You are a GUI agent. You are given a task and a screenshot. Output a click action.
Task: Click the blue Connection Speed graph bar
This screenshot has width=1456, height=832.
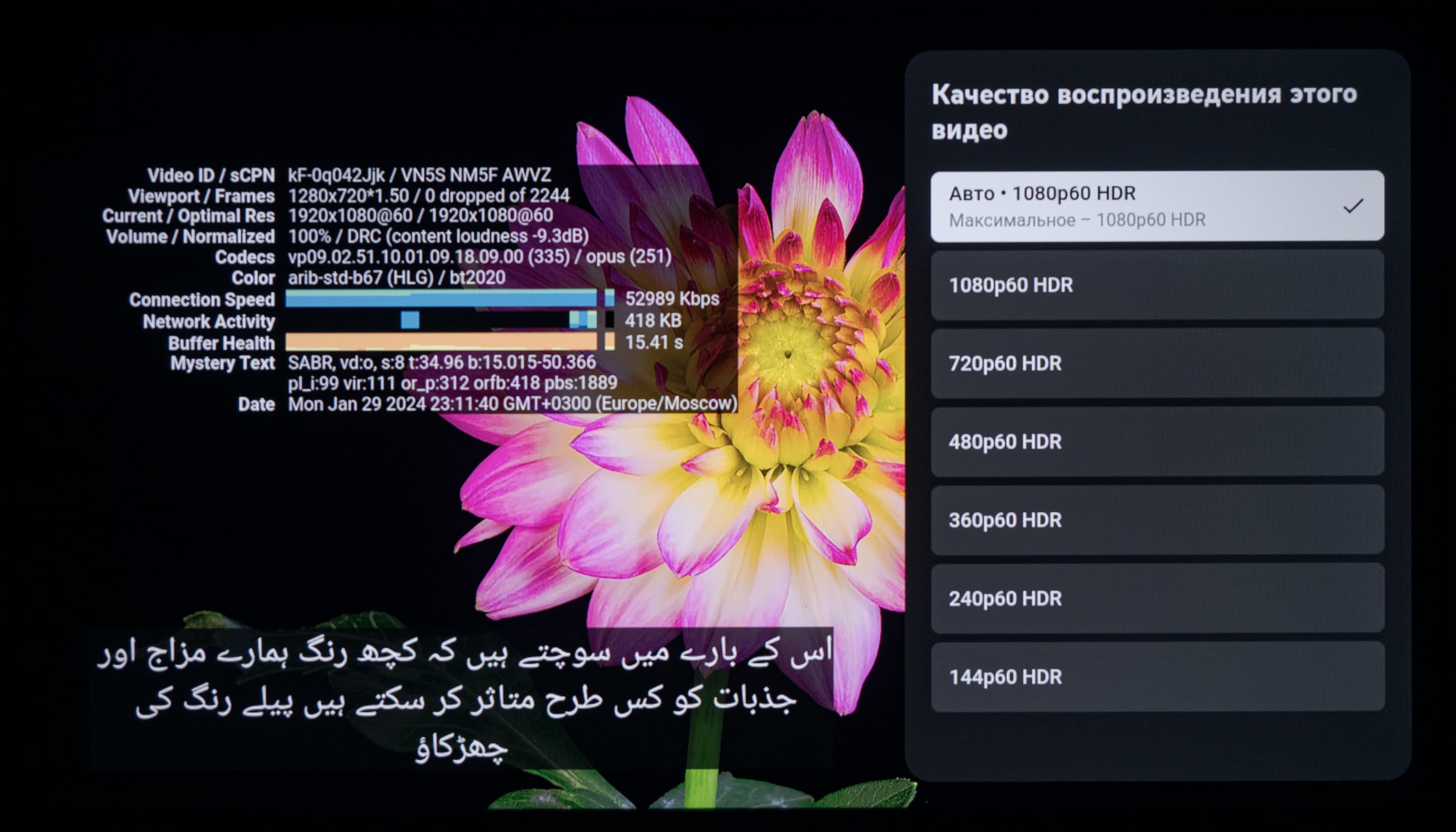[x=440, y=298]
